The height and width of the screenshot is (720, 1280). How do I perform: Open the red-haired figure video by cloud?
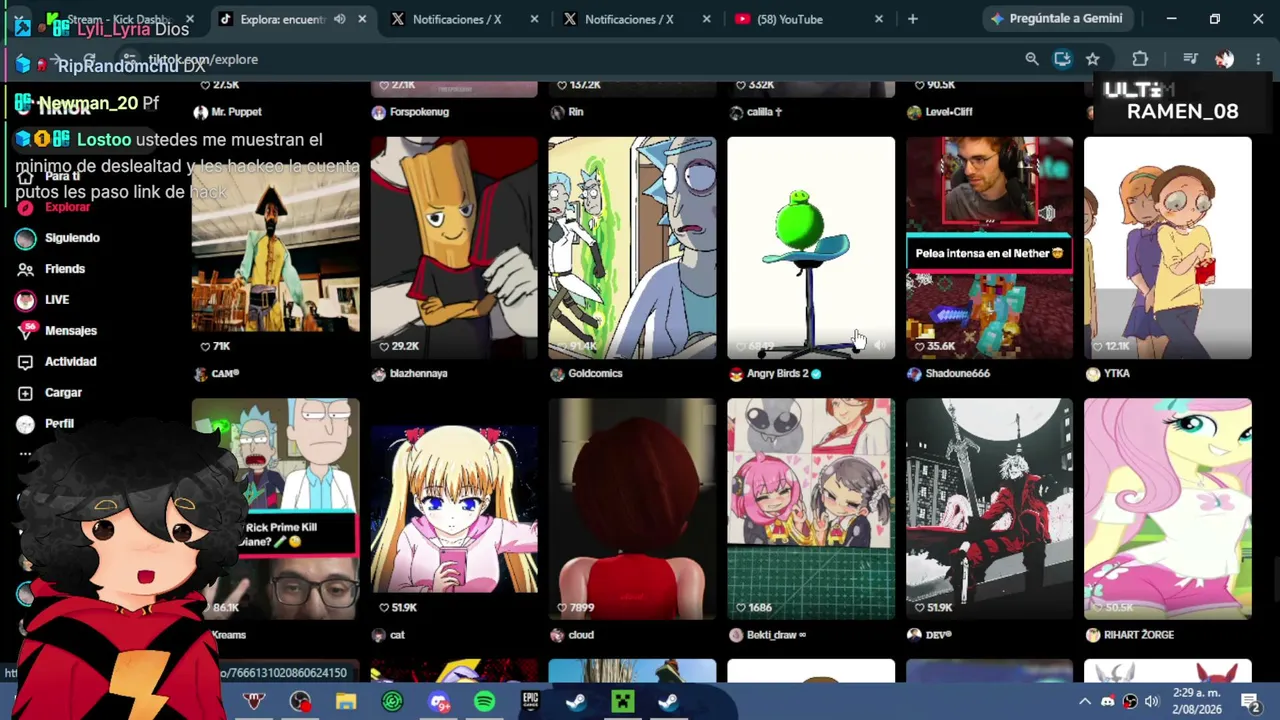632,509
